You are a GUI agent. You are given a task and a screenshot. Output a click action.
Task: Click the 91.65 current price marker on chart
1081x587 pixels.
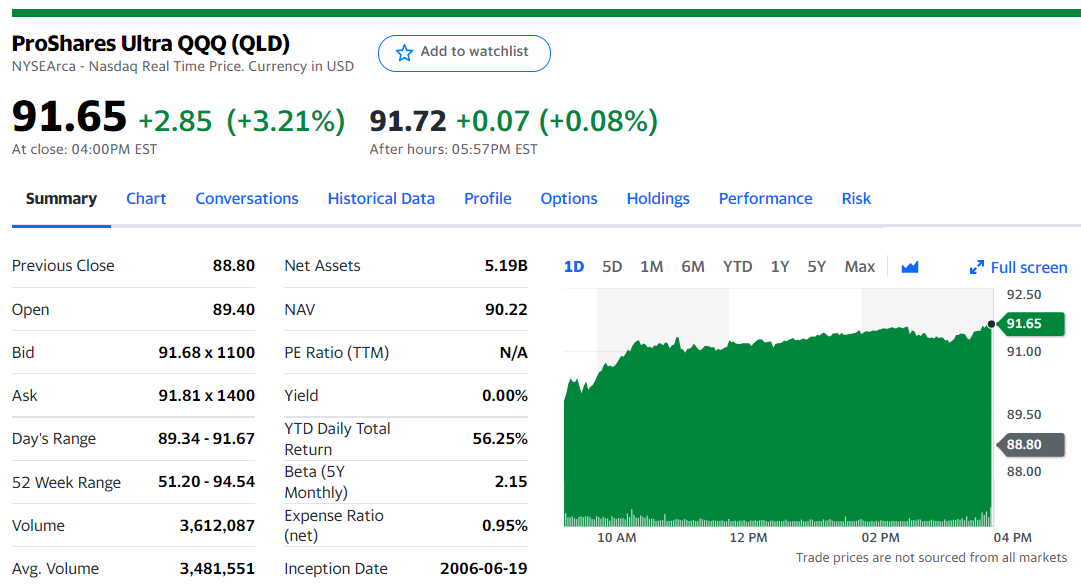(x=1031, y=324)
